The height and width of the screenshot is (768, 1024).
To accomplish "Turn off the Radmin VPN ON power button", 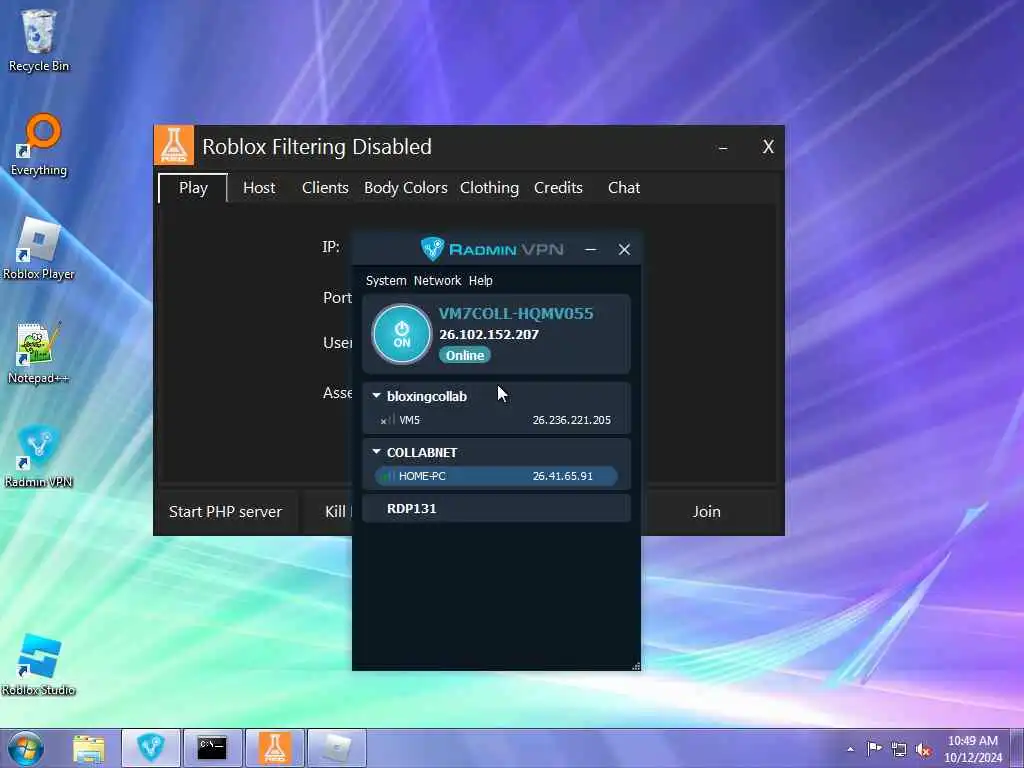I will pos(402,334).
